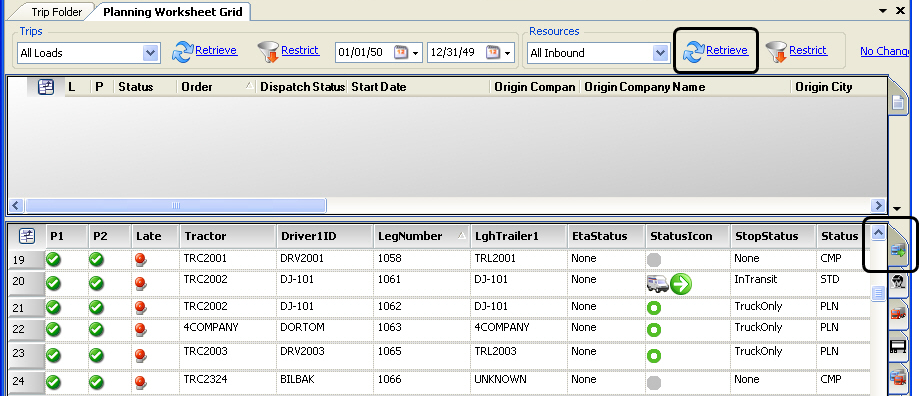This screenshot has width=920, height=396.
Task: Open the trips grid field chooser icon
Action: click(46, 87)
